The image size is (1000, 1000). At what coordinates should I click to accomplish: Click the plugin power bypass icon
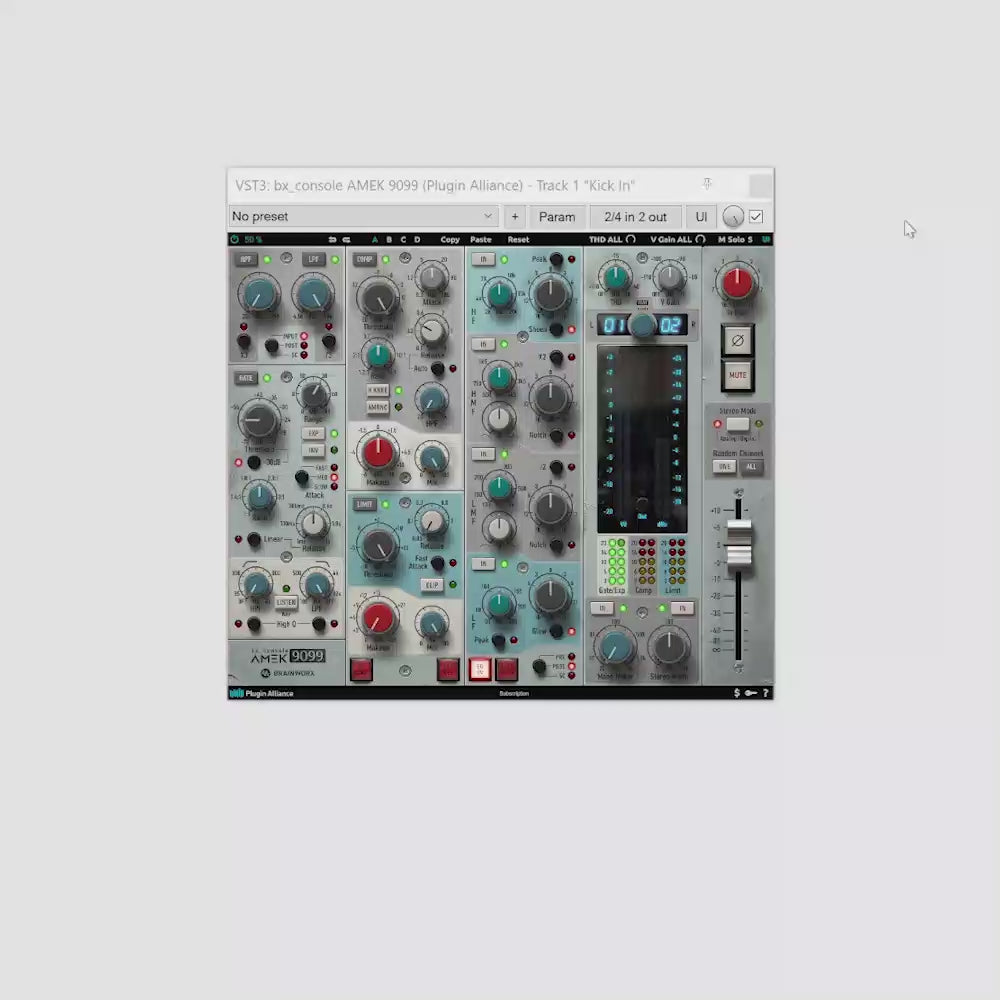(235, 239)
